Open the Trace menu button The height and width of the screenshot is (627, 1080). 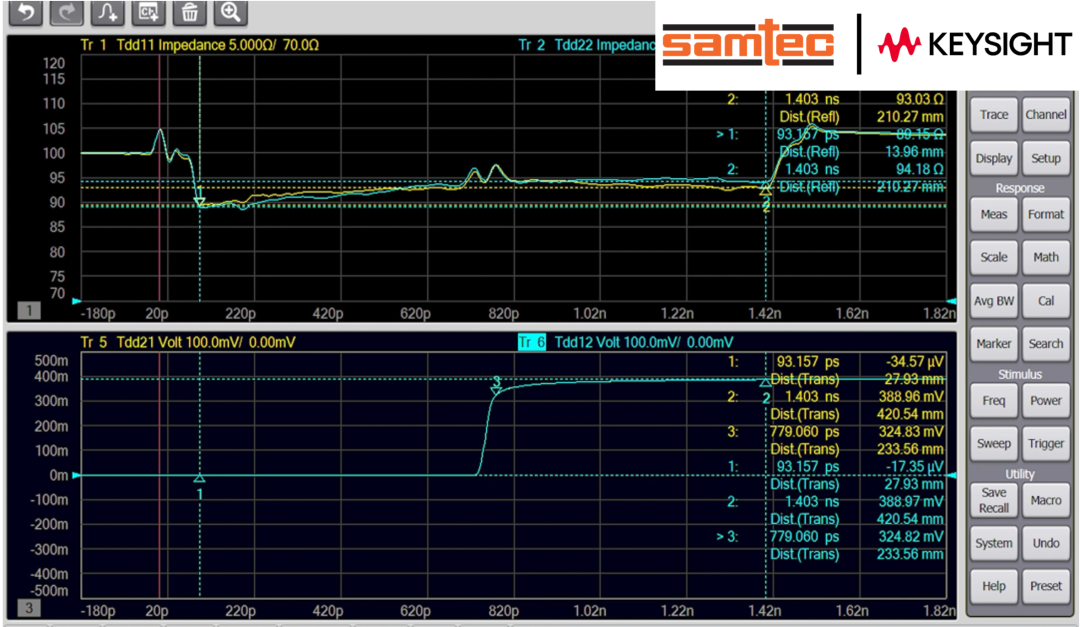(x=994, y=114)
